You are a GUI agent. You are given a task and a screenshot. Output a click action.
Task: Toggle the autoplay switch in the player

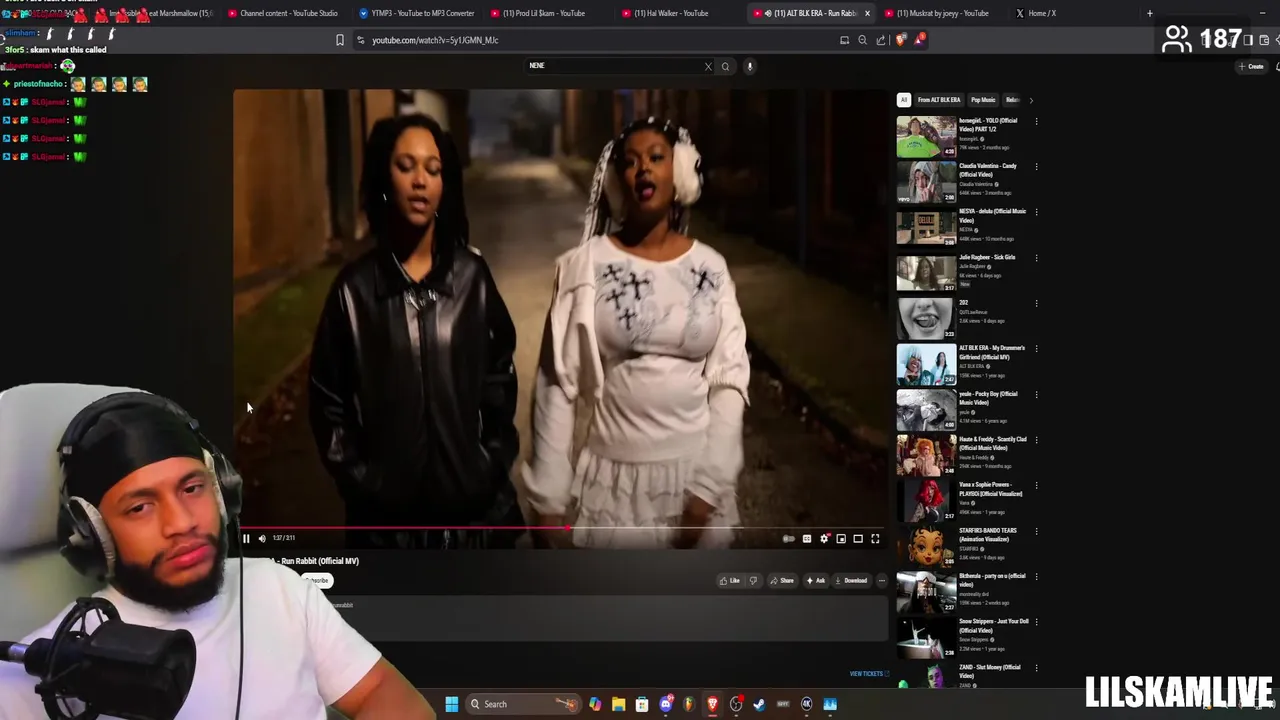pos(789,539)
